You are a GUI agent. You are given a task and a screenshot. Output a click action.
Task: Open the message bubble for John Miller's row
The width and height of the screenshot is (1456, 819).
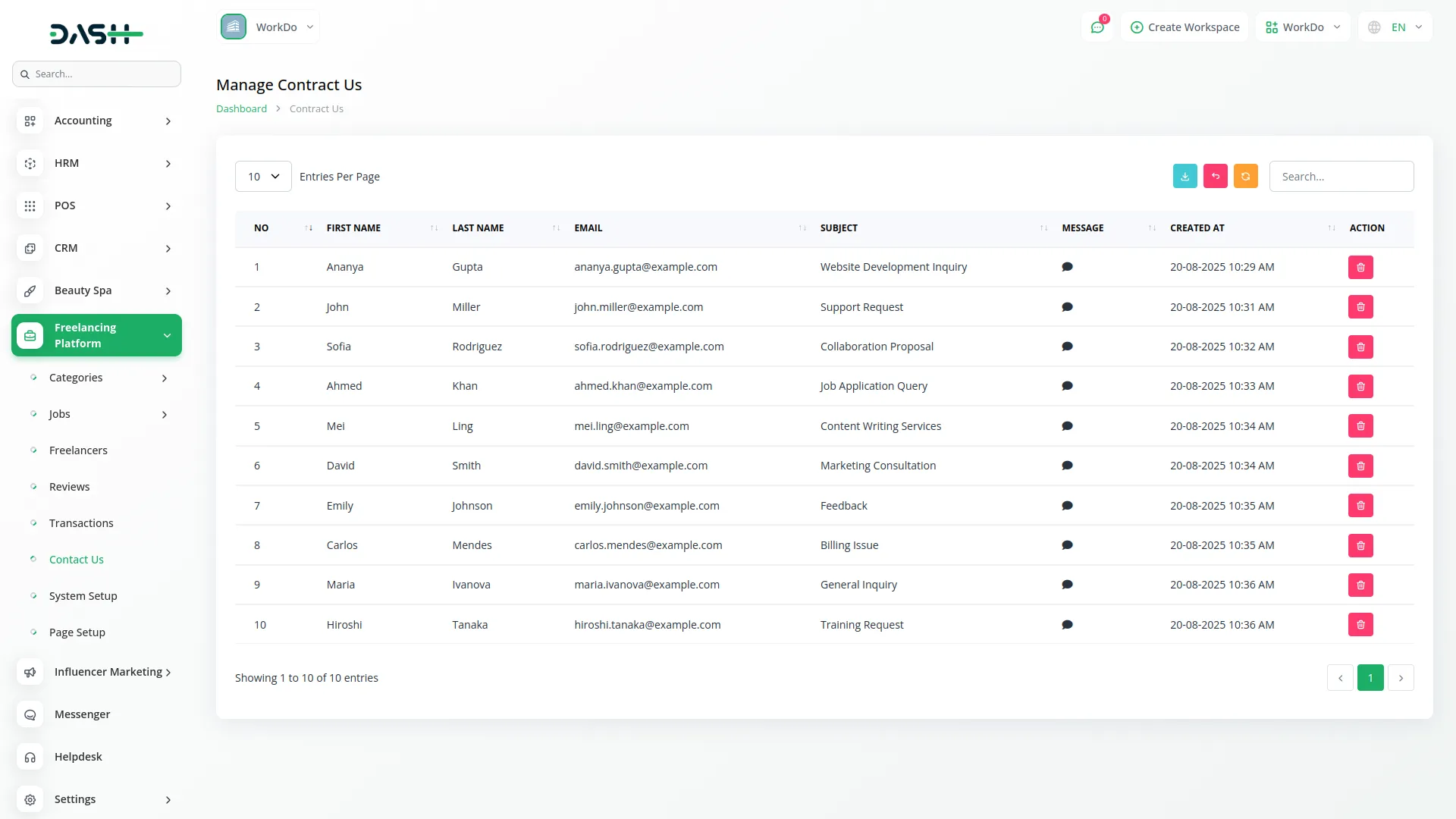point(1066,307)
